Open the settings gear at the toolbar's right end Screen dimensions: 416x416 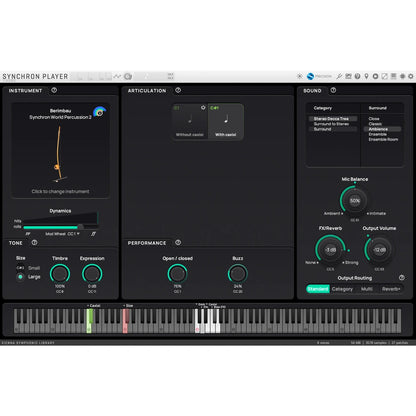(x=411, y=76)
